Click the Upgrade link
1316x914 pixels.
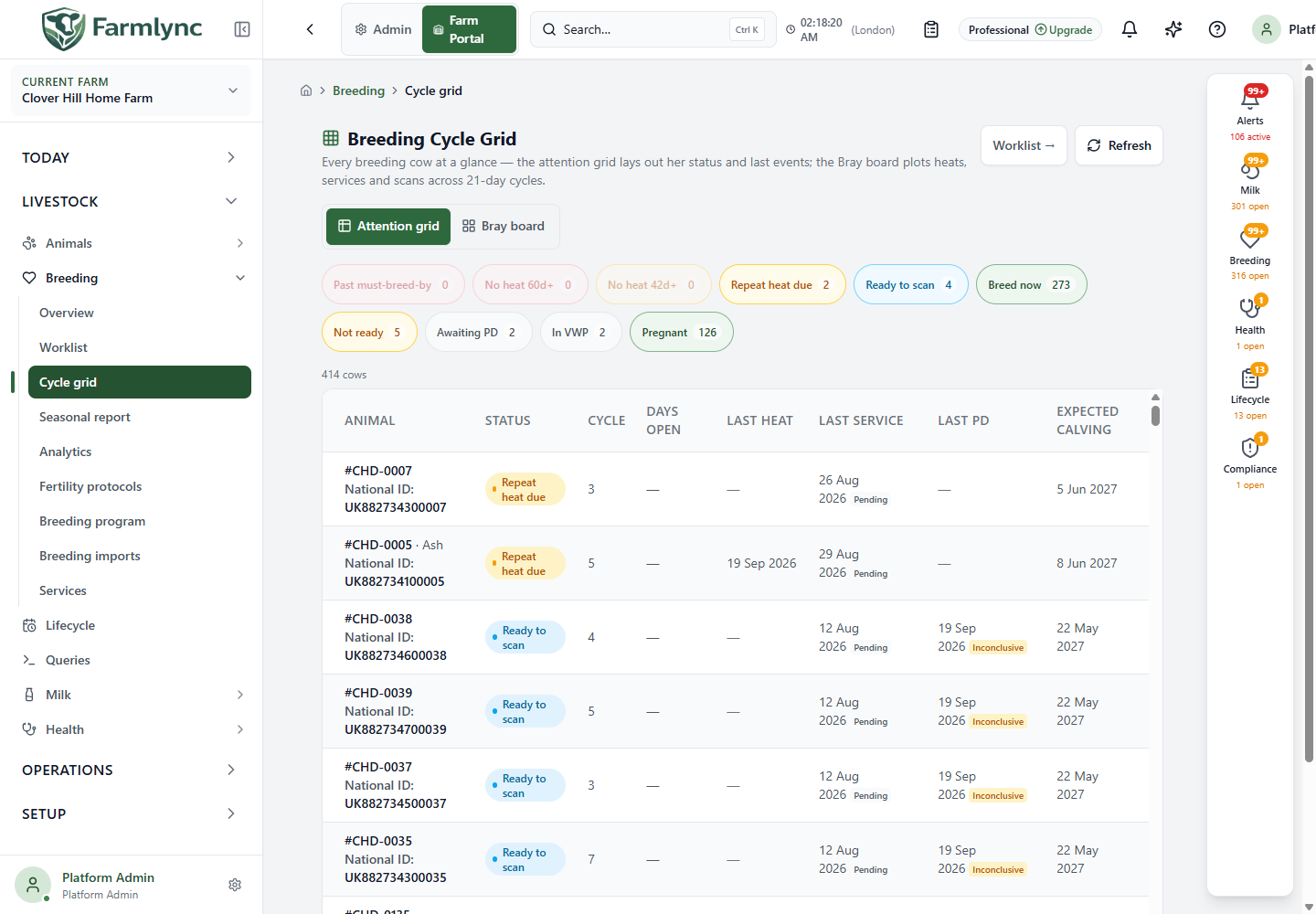[1064, 30]
